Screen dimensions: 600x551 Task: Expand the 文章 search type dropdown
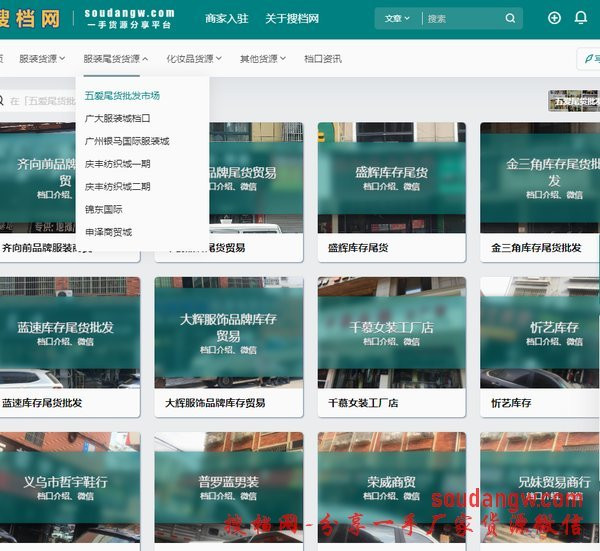[x=397, y=18]
